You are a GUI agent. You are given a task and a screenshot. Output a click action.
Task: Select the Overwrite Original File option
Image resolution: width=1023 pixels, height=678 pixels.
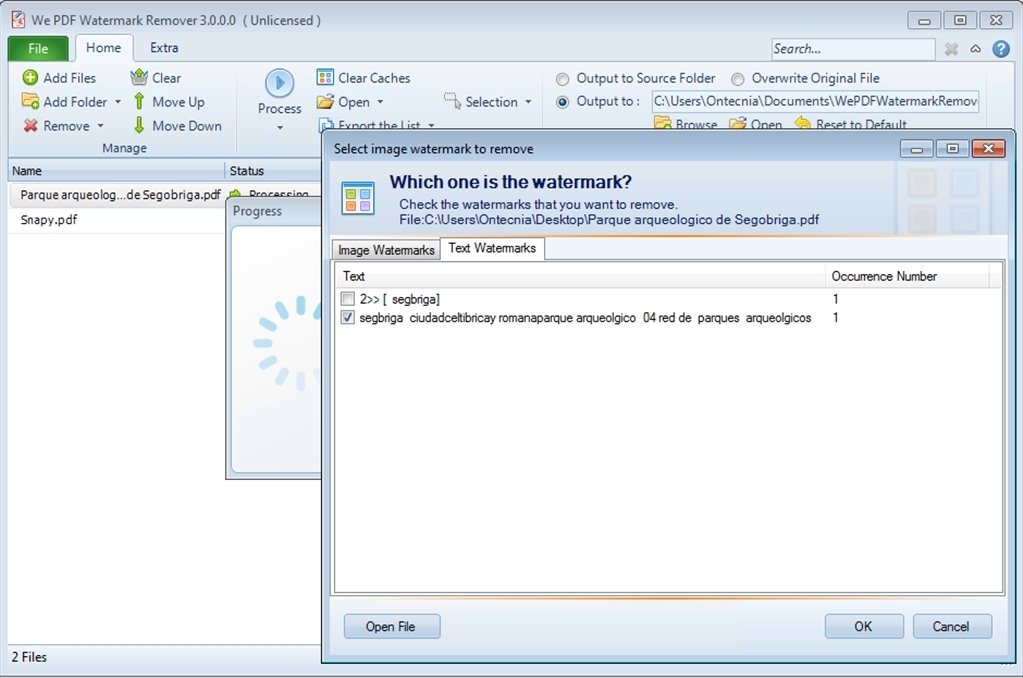737,78
